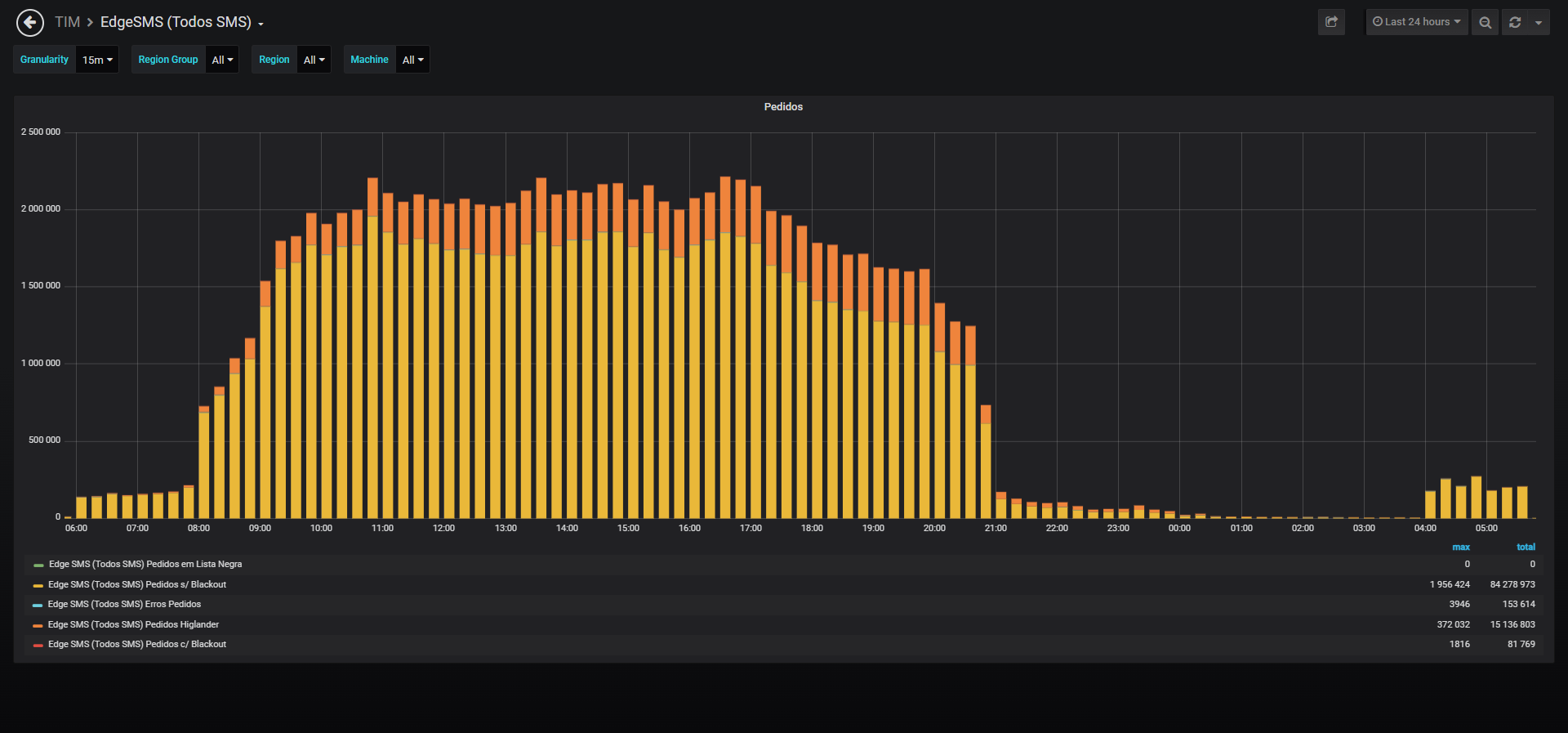This screenshot has width=1568, height=733.
Task: Open the share dashboard icon
Action: pyautogui.click(x=1331, y=22)
